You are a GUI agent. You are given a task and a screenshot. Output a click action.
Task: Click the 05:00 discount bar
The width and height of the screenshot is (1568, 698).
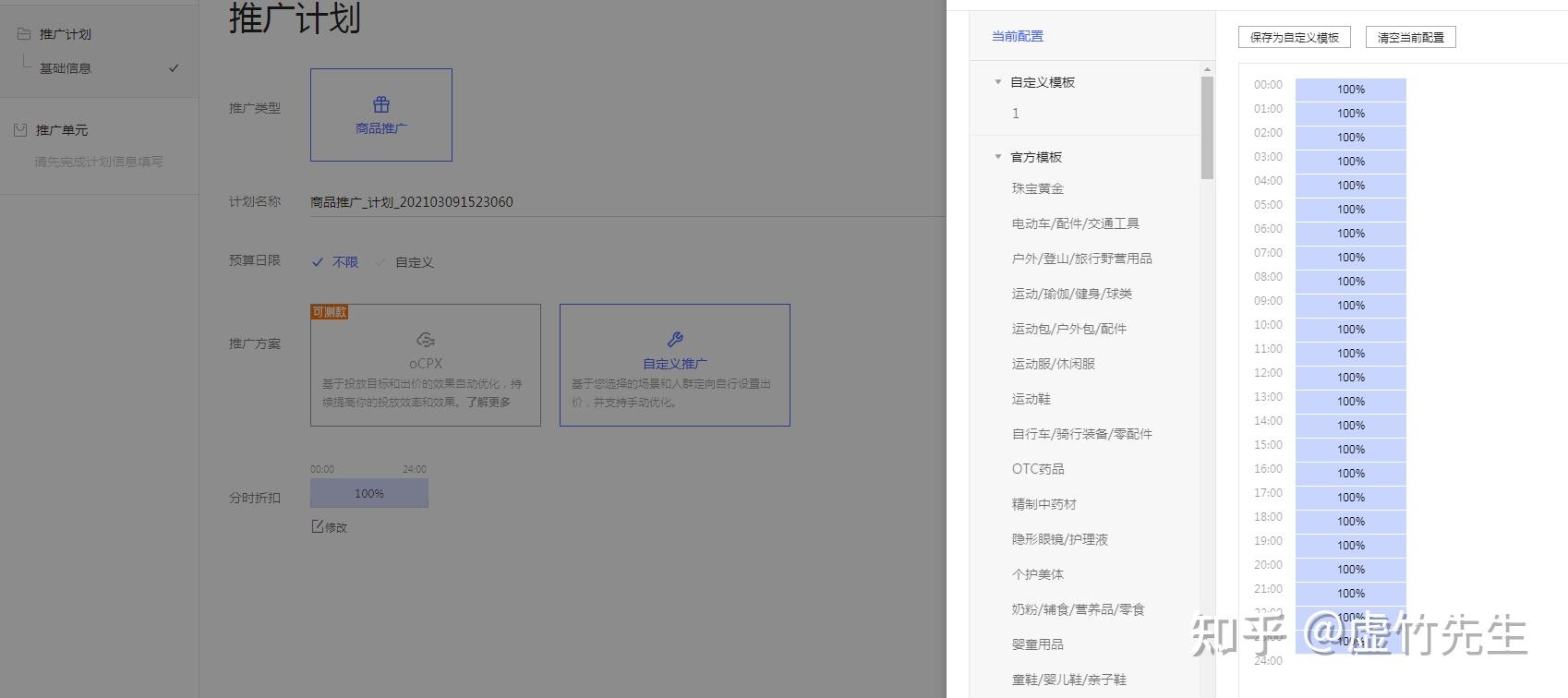click(x=1351, y=210)
